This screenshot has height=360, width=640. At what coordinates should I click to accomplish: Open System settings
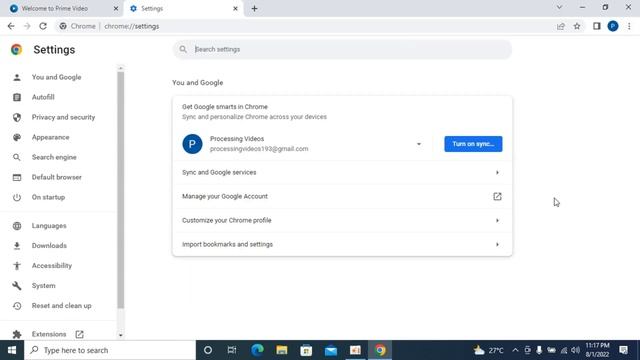point(43,286)
